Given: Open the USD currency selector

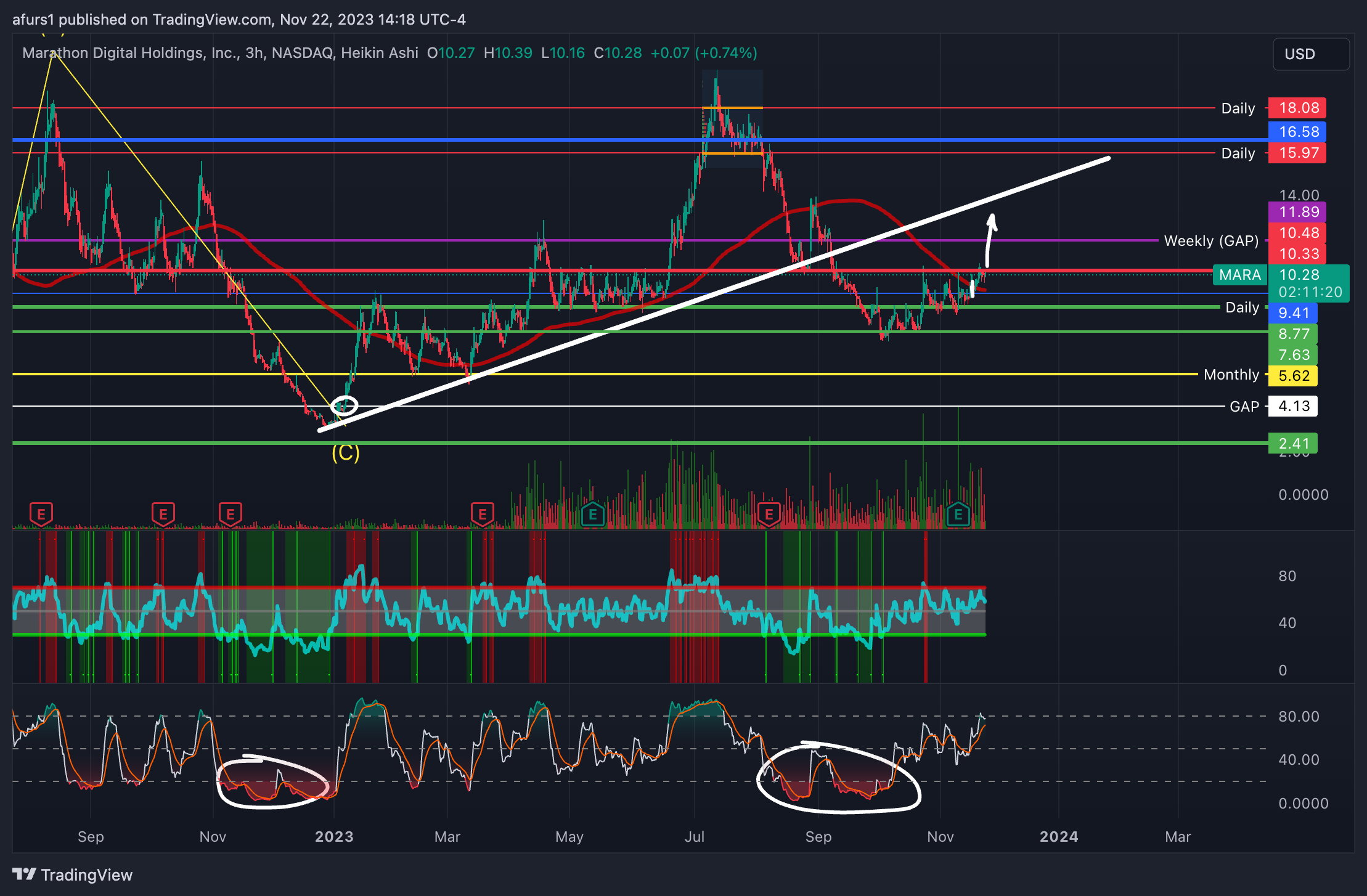Looking at the screenshot, I should (1311, 54).
